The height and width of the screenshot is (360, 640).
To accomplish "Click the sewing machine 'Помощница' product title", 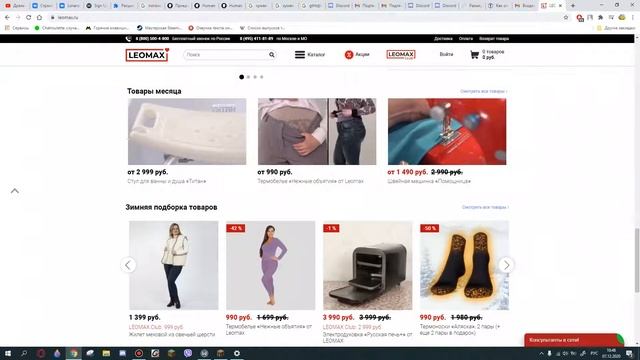I will (429, 181).
